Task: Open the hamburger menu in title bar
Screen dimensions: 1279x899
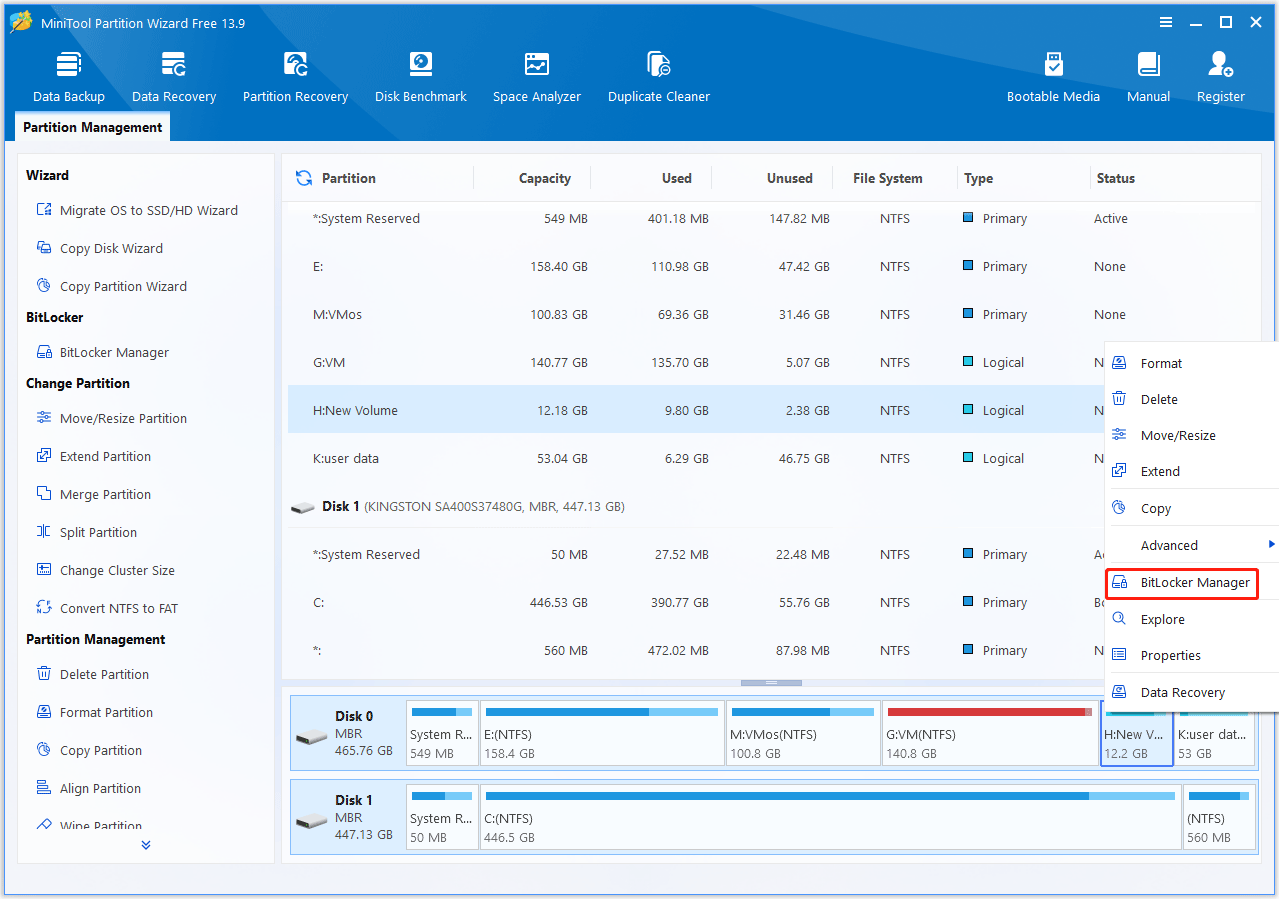Action: [1166, 22]
